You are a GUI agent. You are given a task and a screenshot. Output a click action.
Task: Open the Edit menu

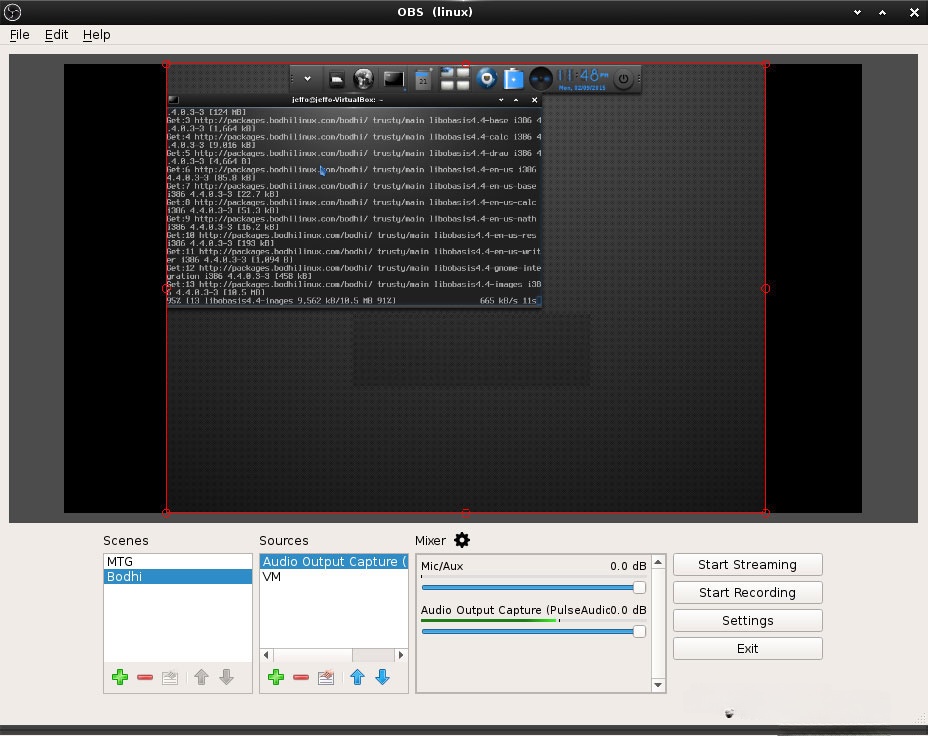(x=56, y=35)
